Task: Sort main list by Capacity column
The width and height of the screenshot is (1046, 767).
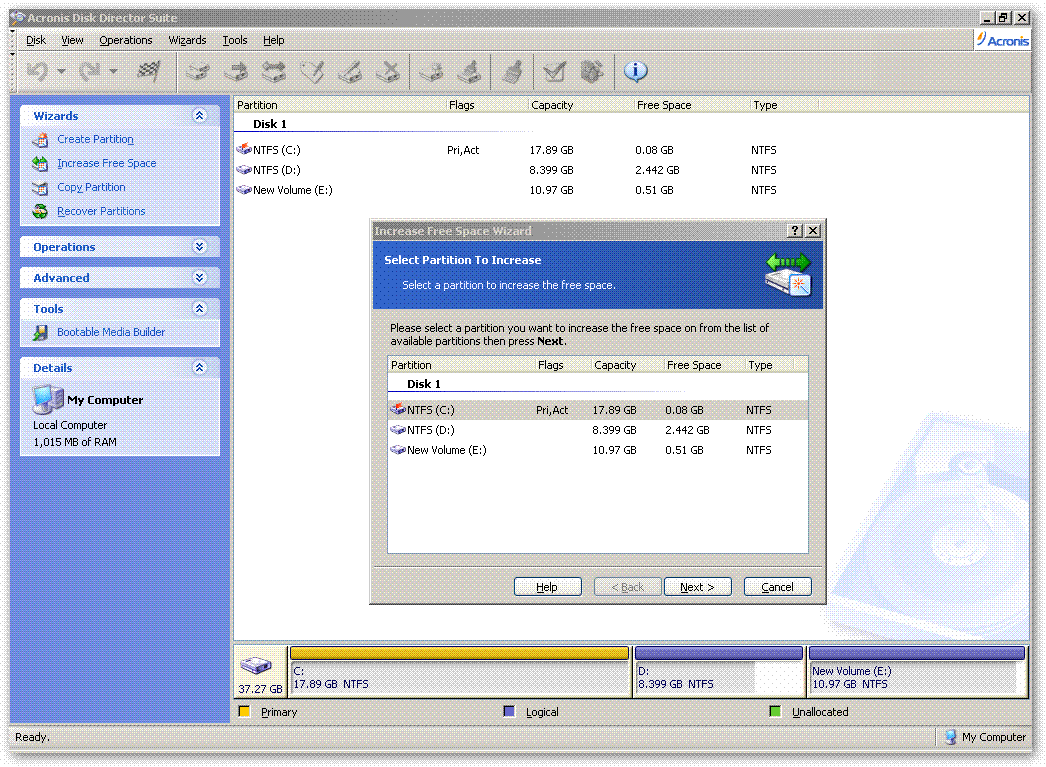Action: (580, 105)
